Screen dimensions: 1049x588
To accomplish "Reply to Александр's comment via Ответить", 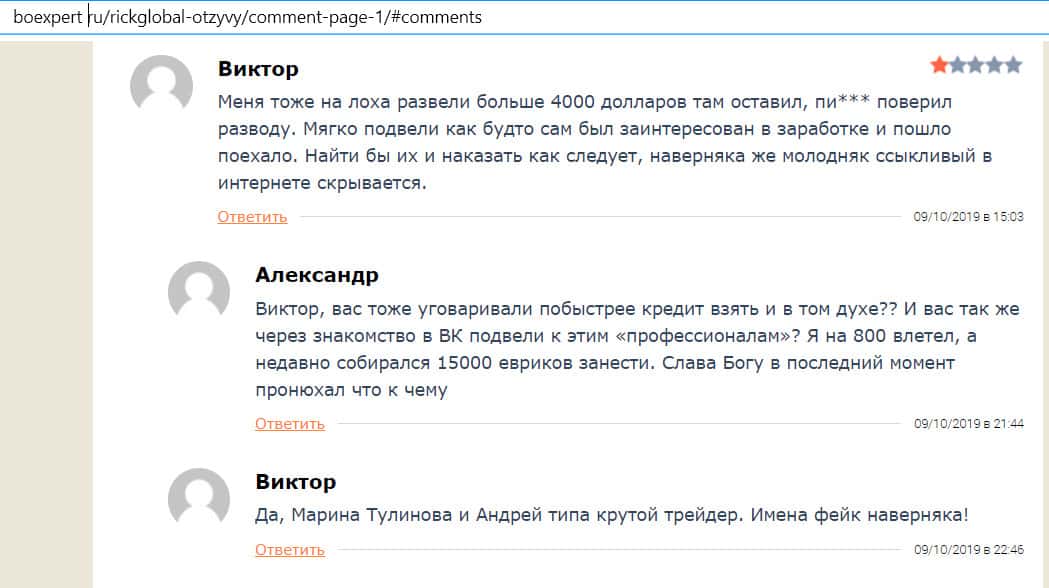I will point(290,424).
